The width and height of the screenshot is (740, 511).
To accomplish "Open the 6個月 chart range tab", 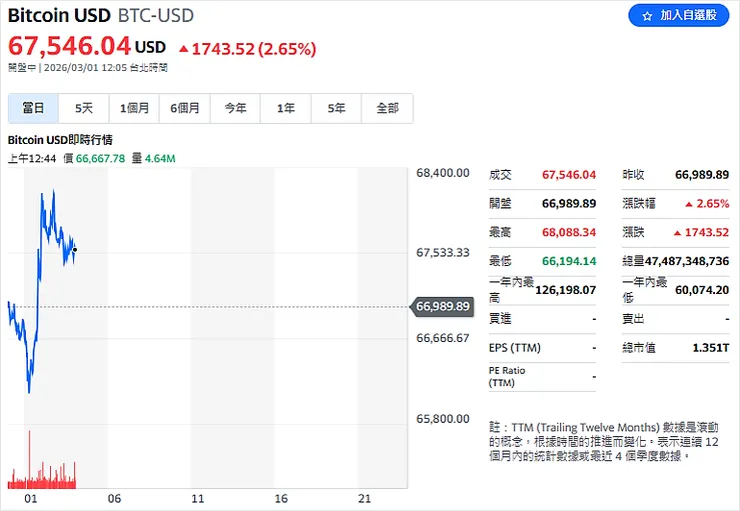I will coord(185,109).
